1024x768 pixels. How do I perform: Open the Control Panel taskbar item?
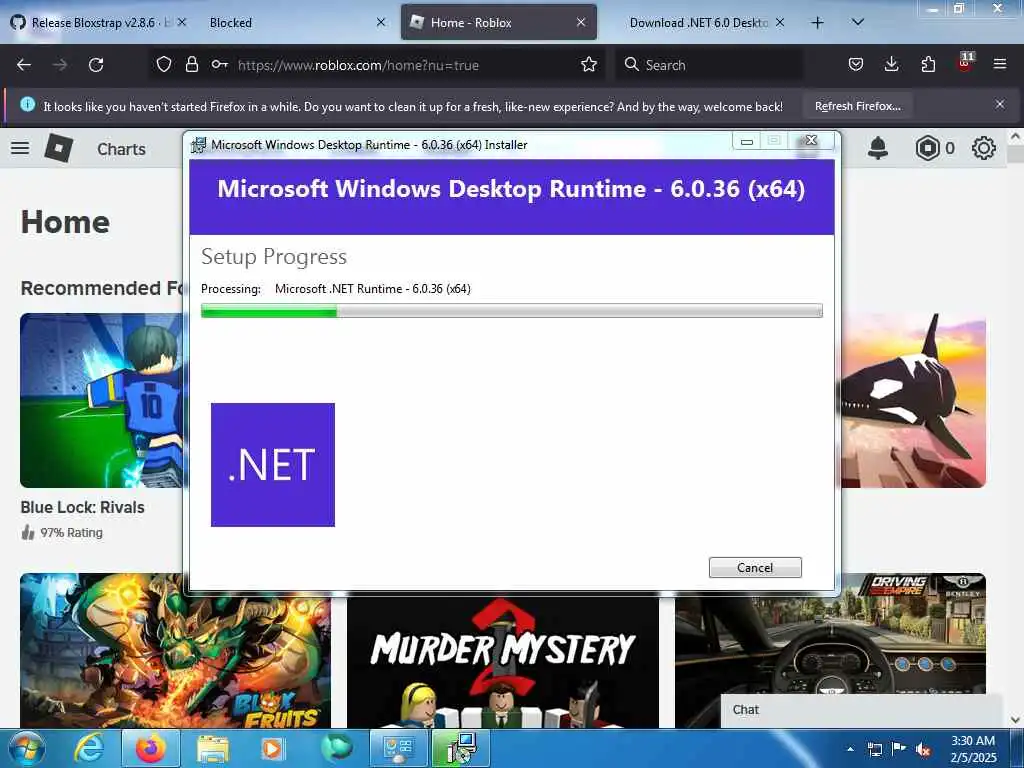pyautogui.click(x=398, y=749)
